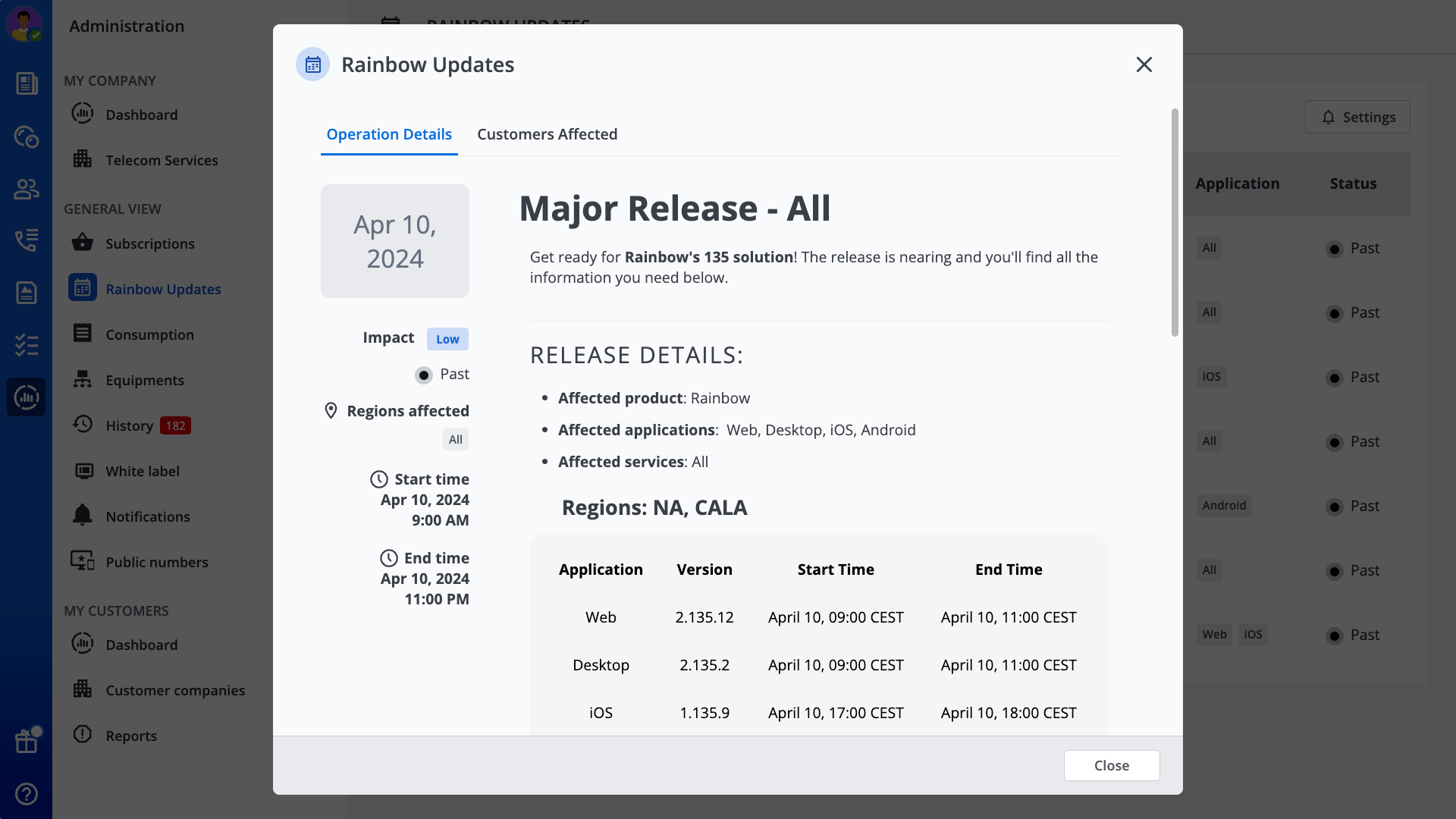The image size is (1456, 819).
Task: Click the iOS version 1.135.9 cell
Action: (x=704, y=713)
